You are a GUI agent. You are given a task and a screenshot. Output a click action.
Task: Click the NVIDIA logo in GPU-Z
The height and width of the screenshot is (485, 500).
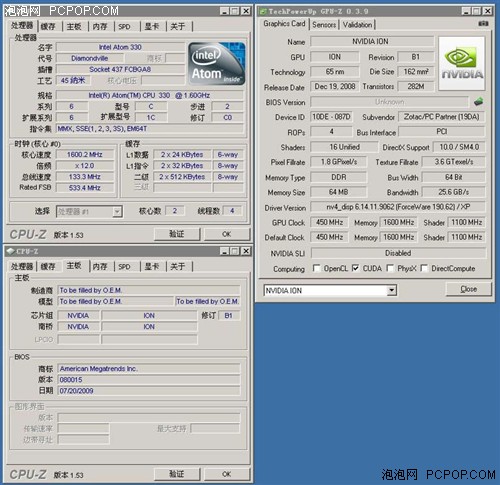[462, 63]
